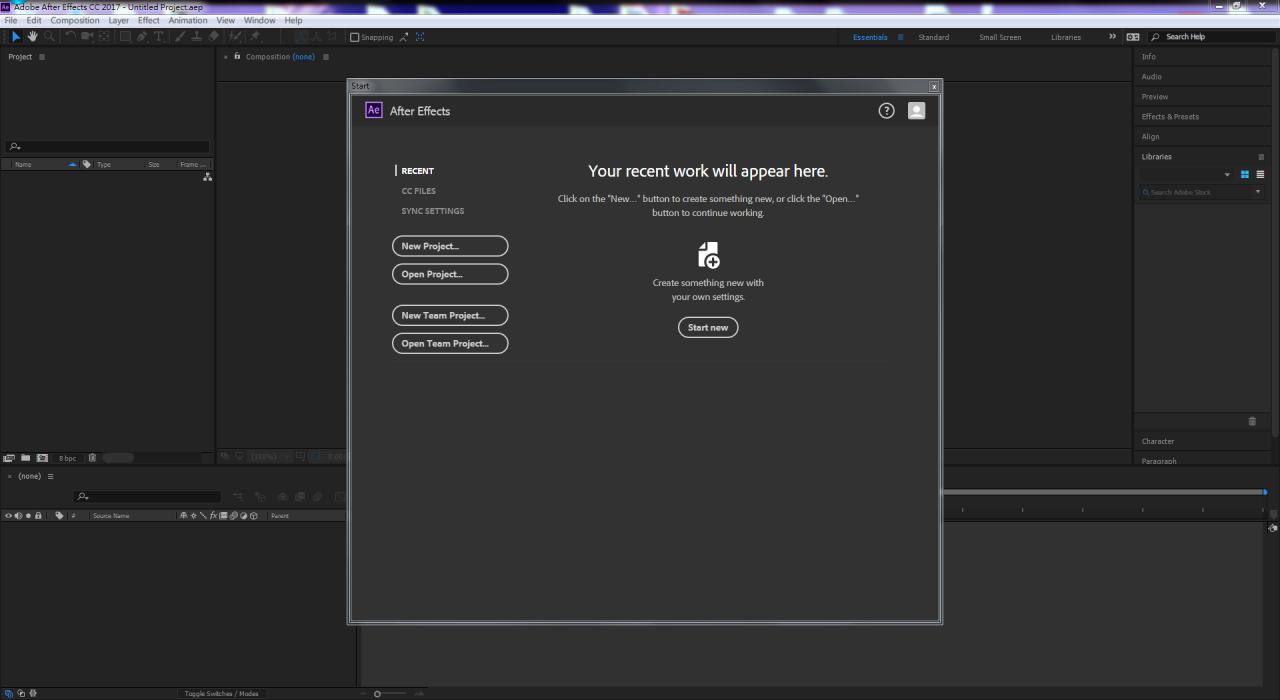Select CC FILES in Start dialog
1280x700 pixels.
[x=419, y=191]
